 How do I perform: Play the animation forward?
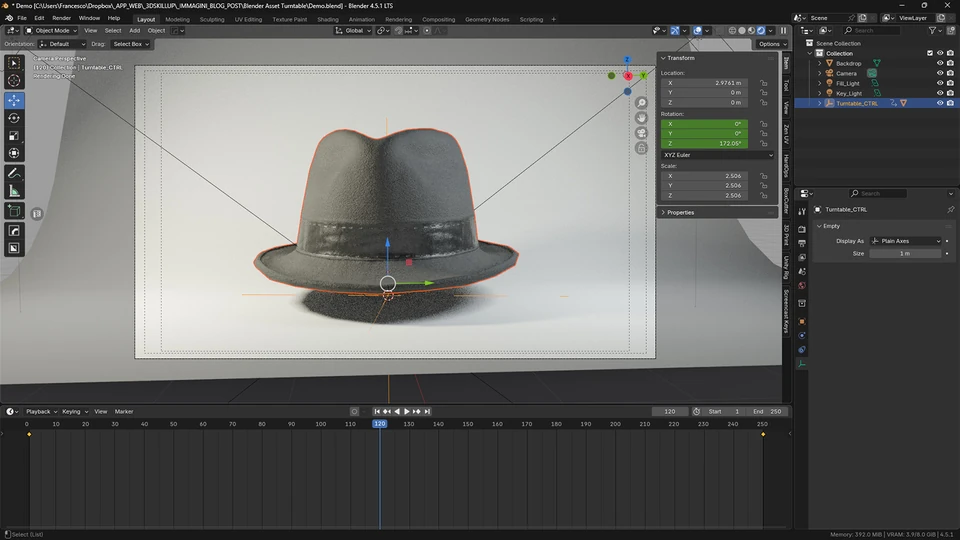(407, 411)
